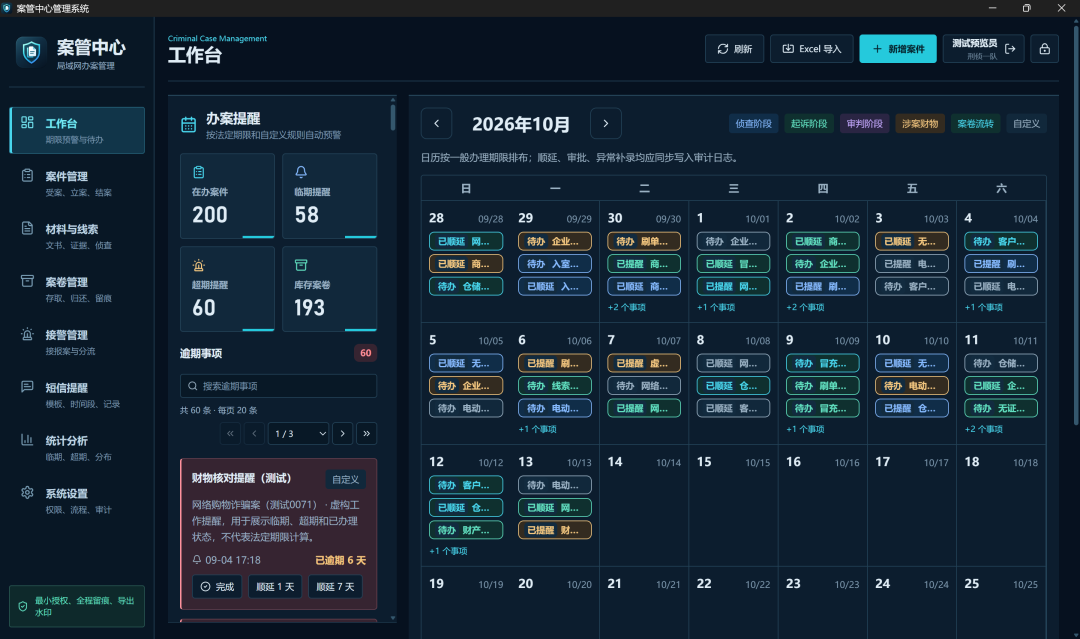Select the 案卷管理 archive sidebar item

point(76,289)
